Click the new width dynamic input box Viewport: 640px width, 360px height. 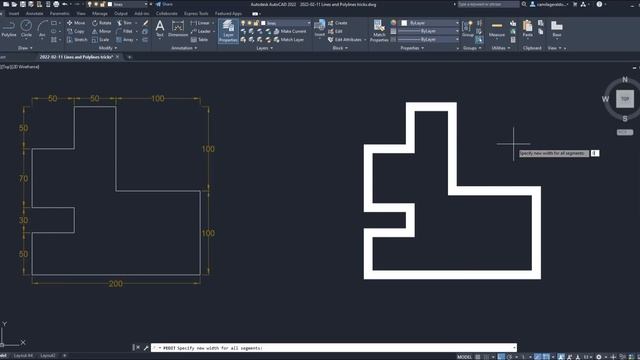595,153
